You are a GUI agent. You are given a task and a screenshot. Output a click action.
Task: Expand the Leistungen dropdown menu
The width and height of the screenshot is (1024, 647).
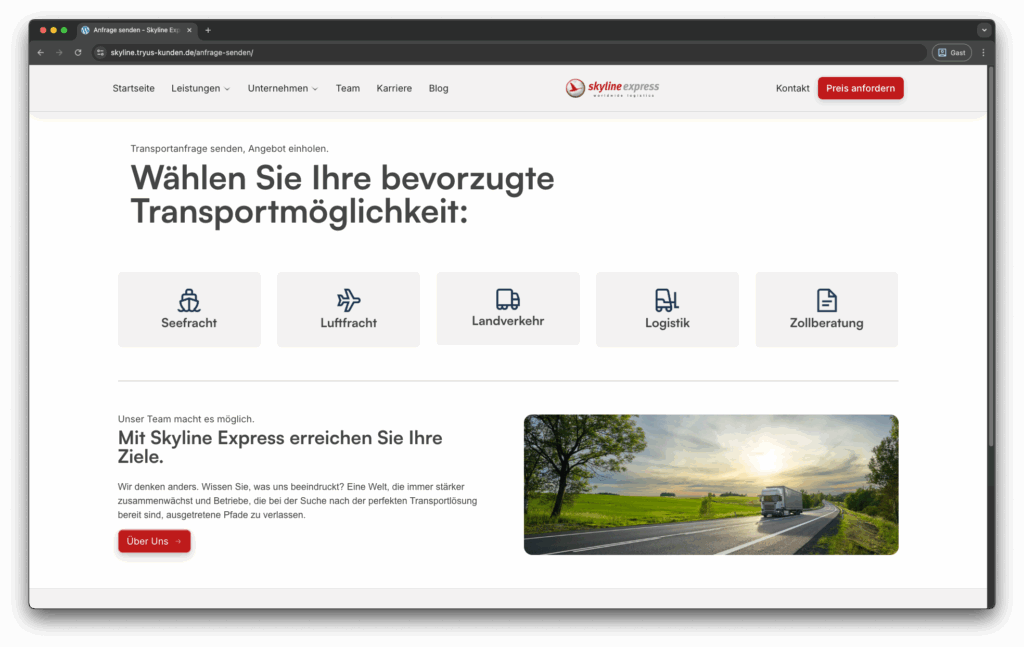coord(200,88)
